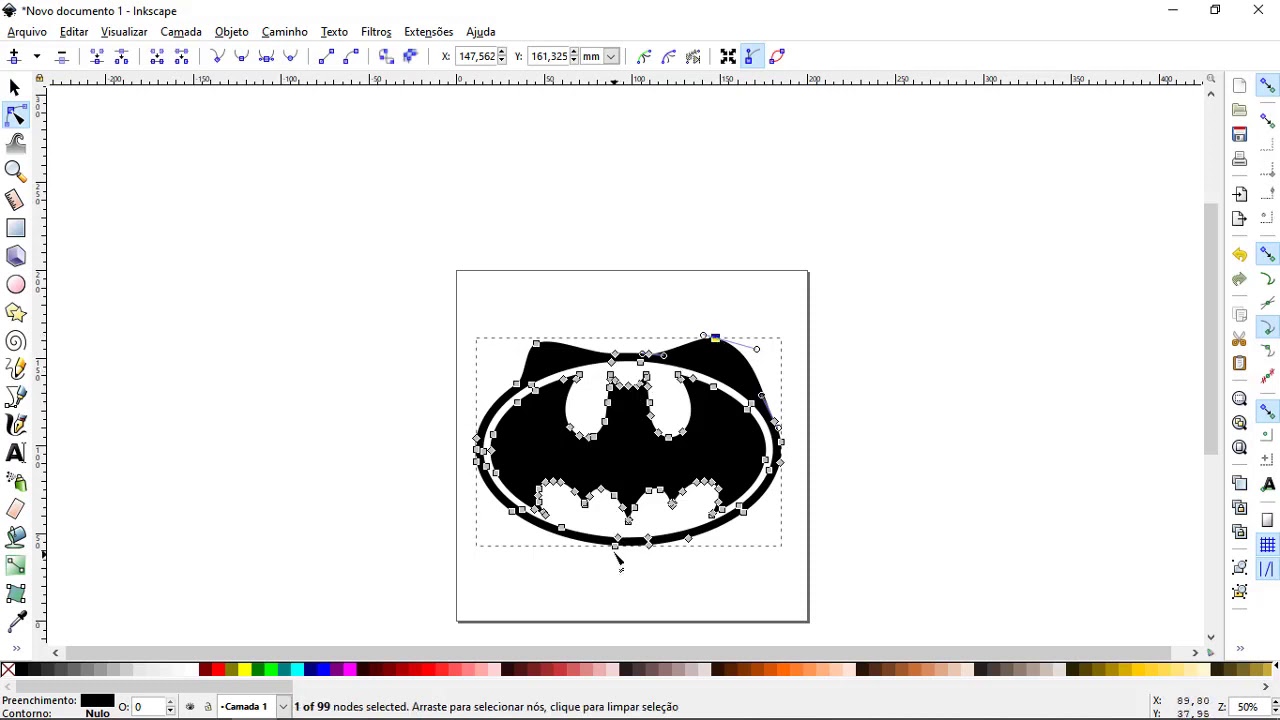
Task: Open the Visualizar menu
Action: 124,32
